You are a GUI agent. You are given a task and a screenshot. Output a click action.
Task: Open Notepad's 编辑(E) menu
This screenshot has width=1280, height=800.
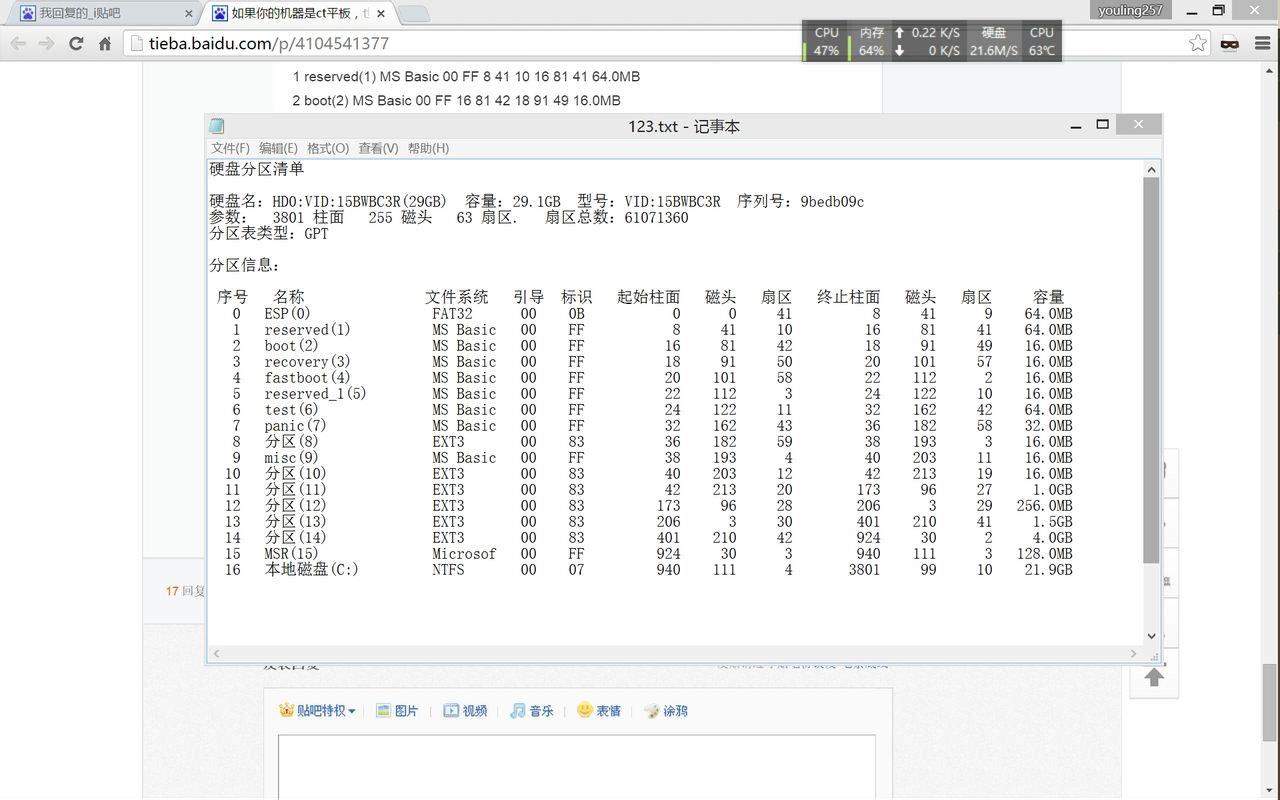278,148
